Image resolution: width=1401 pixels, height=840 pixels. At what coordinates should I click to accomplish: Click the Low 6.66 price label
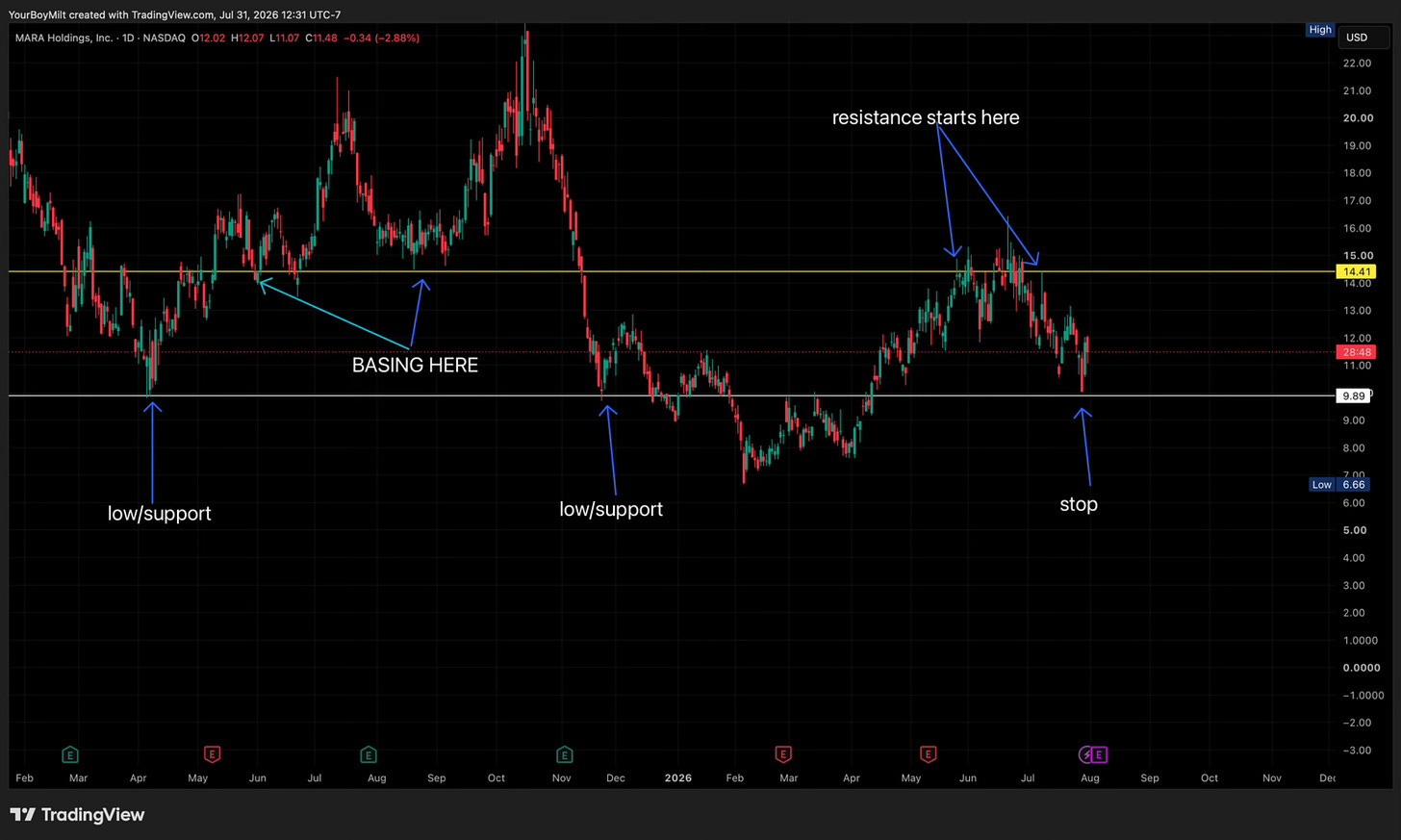[1338, 484]
